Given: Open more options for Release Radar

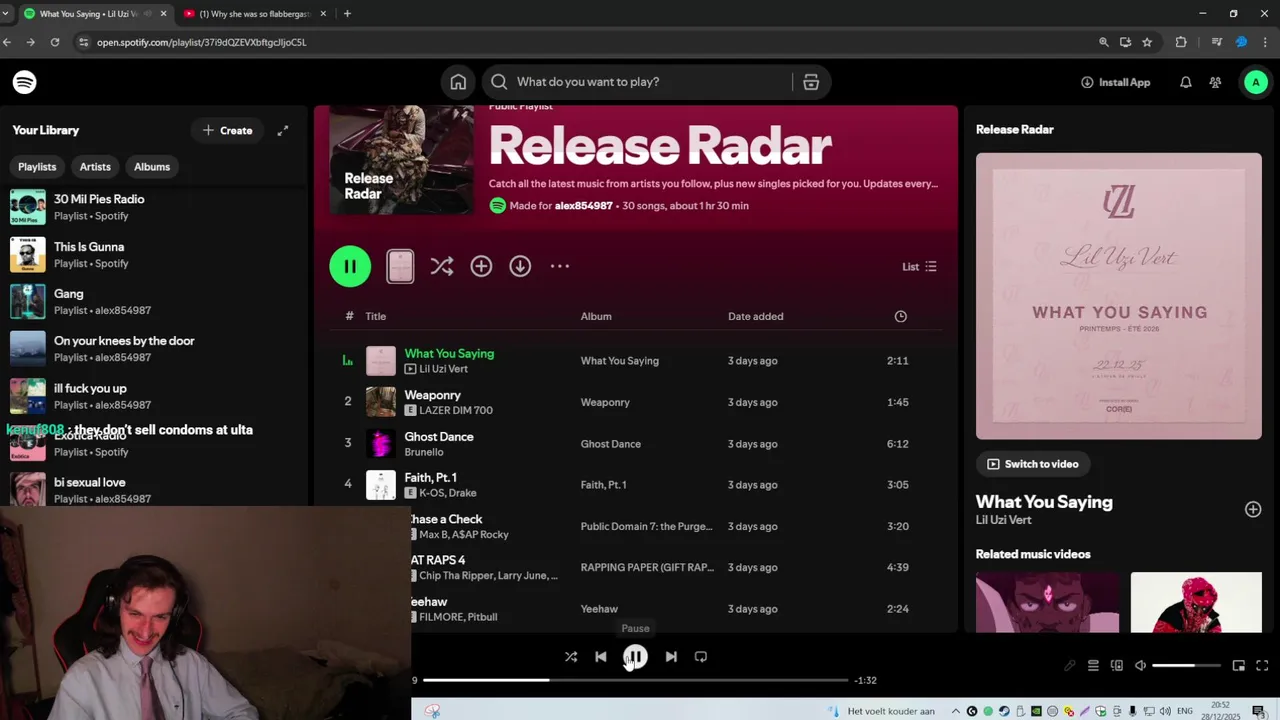Looking at the screenshot, I should pos(560,266).
